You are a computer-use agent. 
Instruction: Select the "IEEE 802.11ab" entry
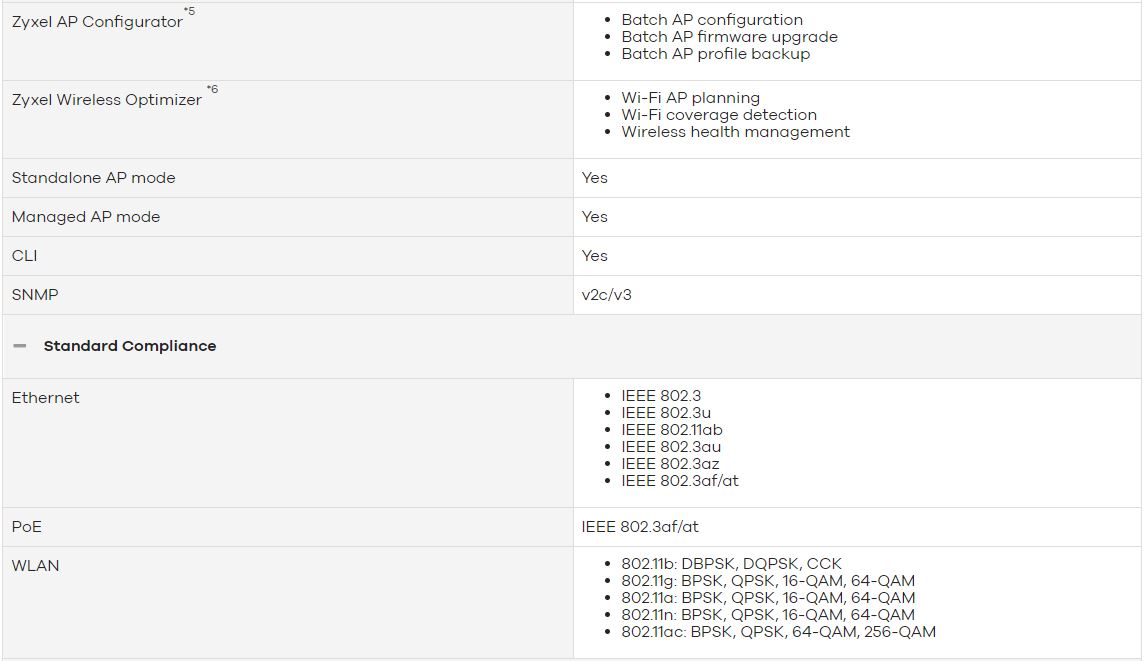point(672,430)
